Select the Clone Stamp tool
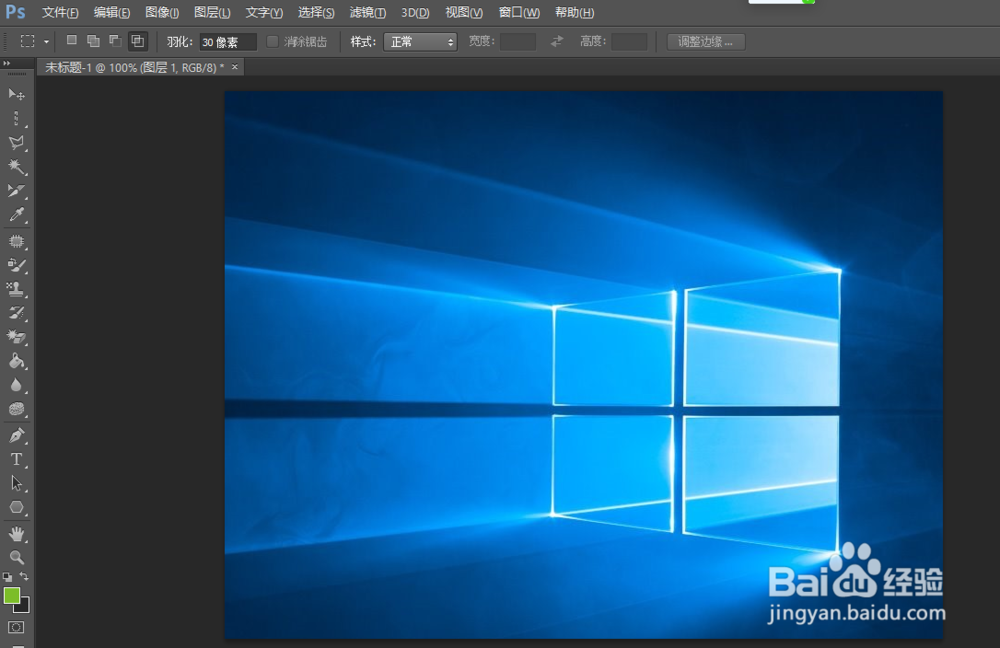Screen dimensions: 1000x648 pyautogui.click(x=17, y=289)
